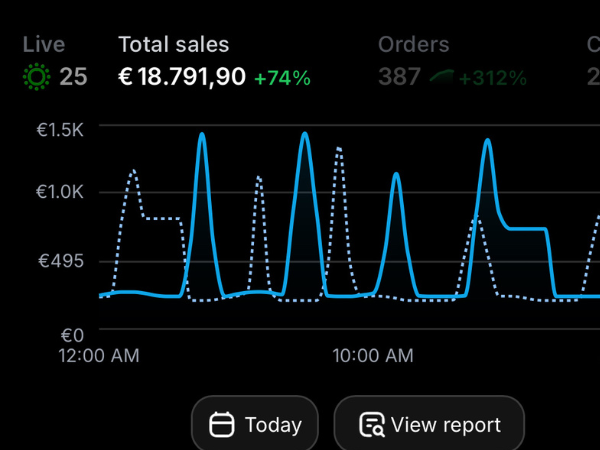Click the calendar icon in Today button
This screenshot has height=450, width=600.
point(222,424)
